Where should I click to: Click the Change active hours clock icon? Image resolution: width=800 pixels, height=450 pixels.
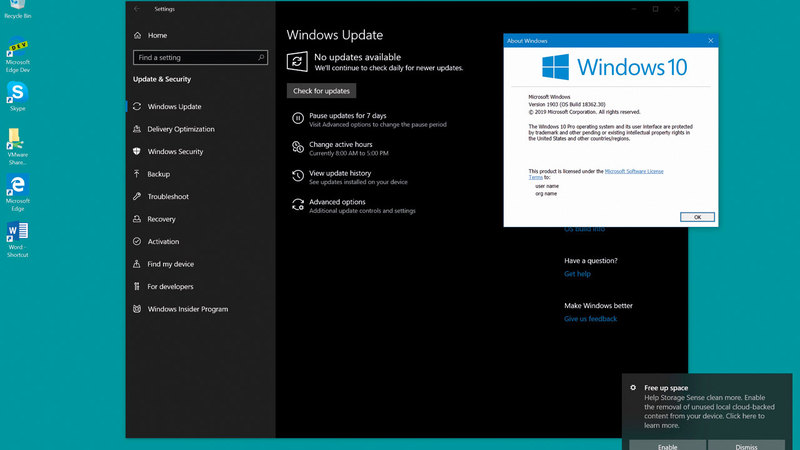pyautogui.click(x=297, y=148)
